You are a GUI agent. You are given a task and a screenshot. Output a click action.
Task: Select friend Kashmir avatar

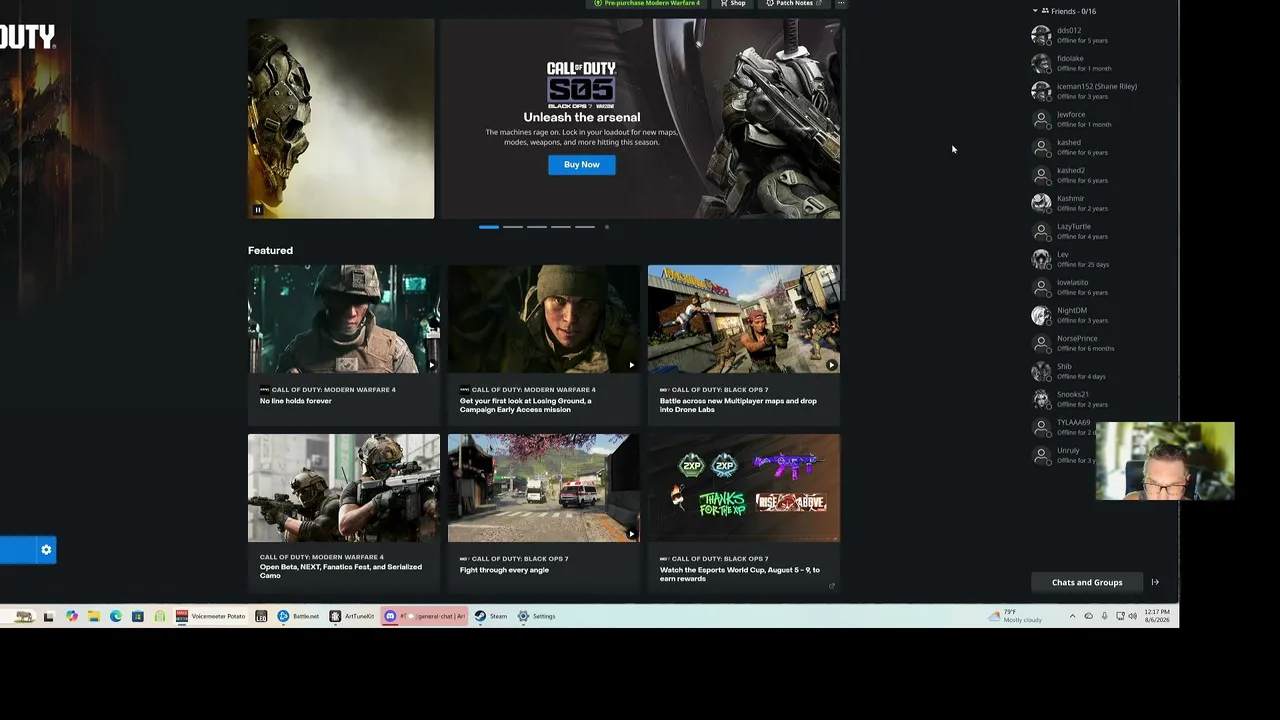[x=1041, y=203]
